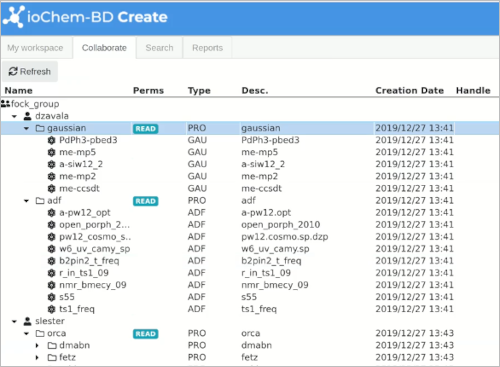Click the me-mp5 calculation icon
The width and height of the screenshot is (500, 367).
pyautogui.click(x=51, y=152)
